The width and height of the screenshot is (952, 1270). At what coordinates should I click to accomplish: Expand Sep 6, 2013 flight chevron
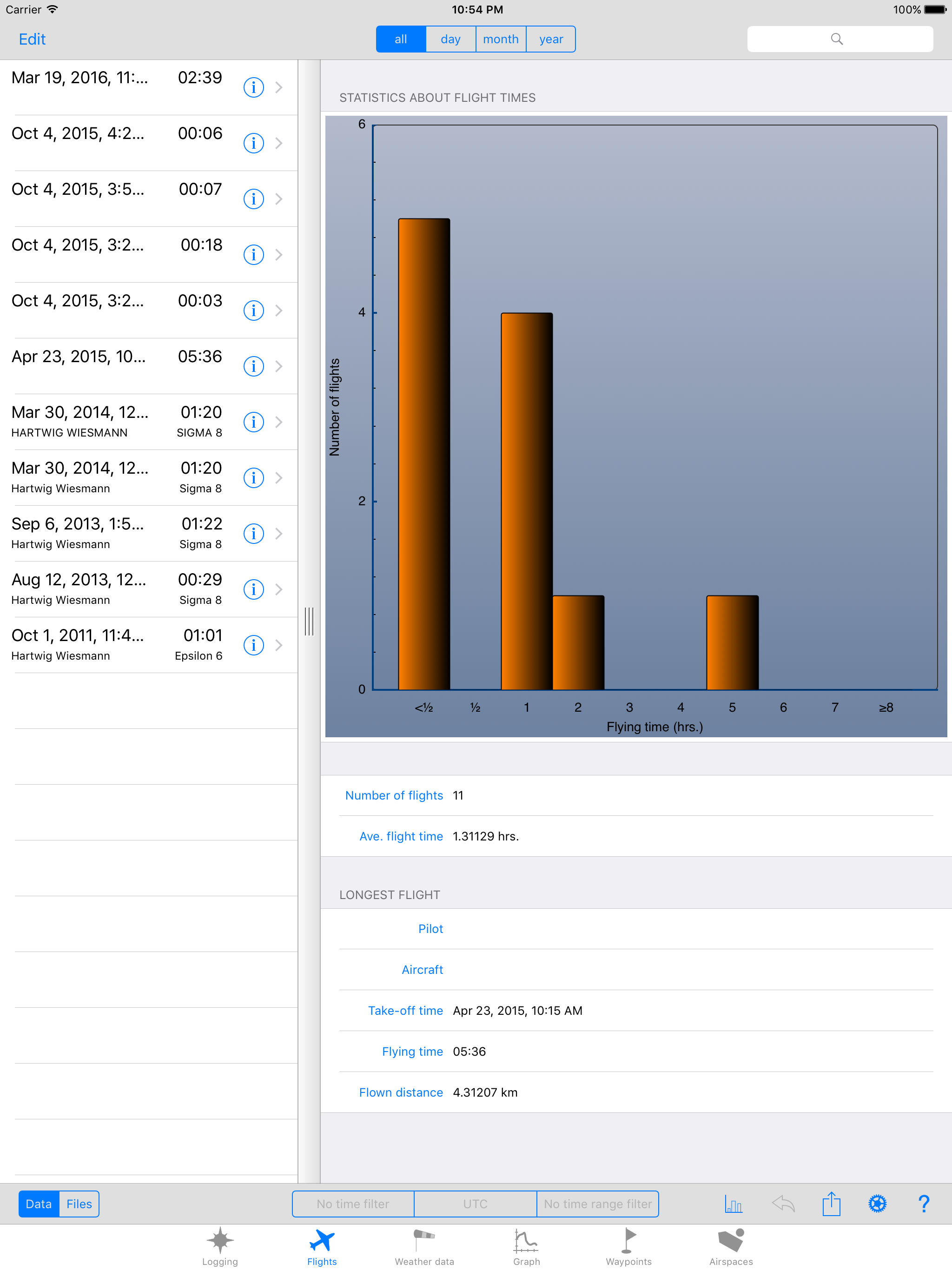pyautogui.click(x=279, y=533)
